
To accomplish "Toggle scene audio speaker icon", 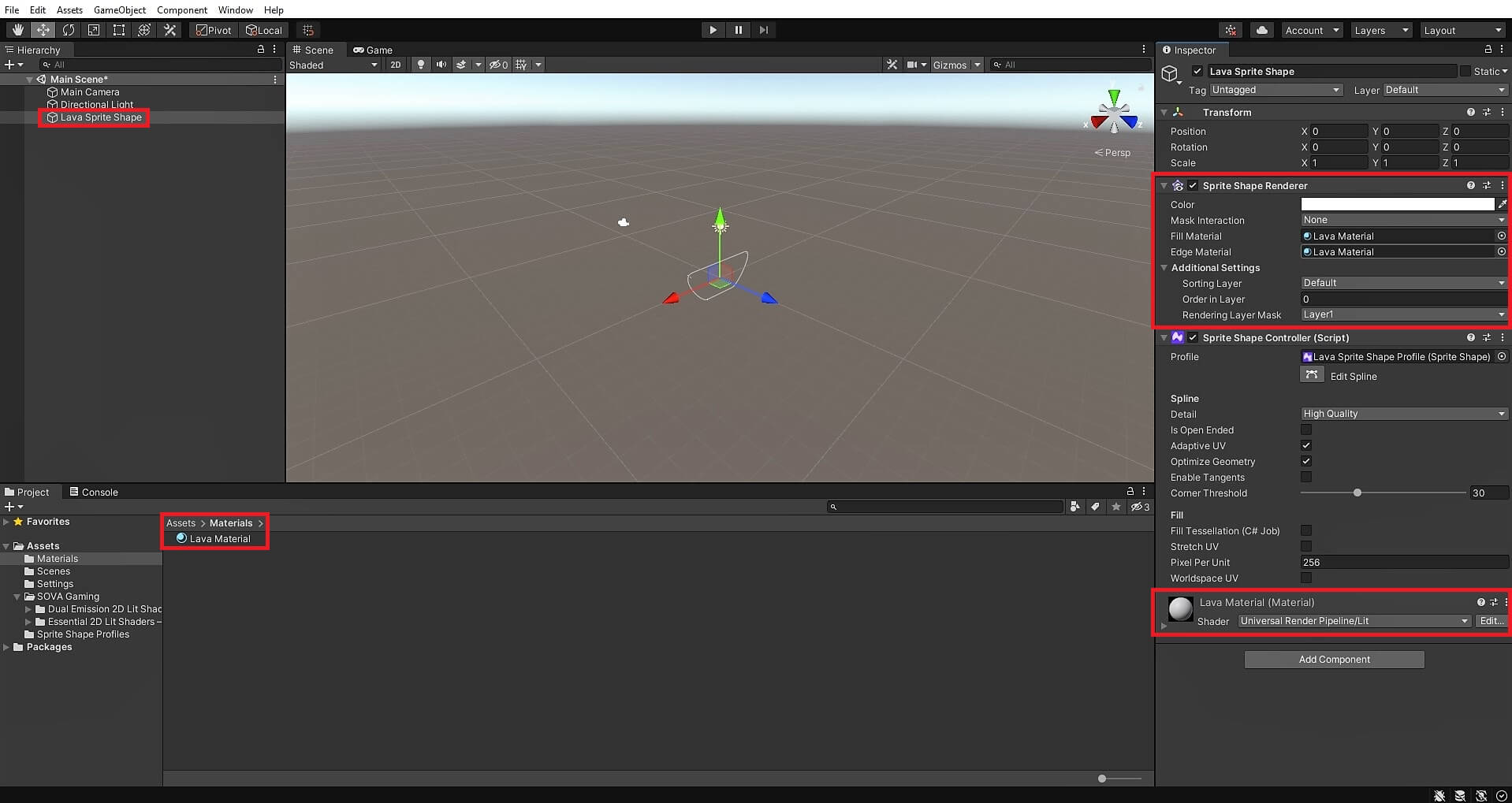I will [441, 65].
